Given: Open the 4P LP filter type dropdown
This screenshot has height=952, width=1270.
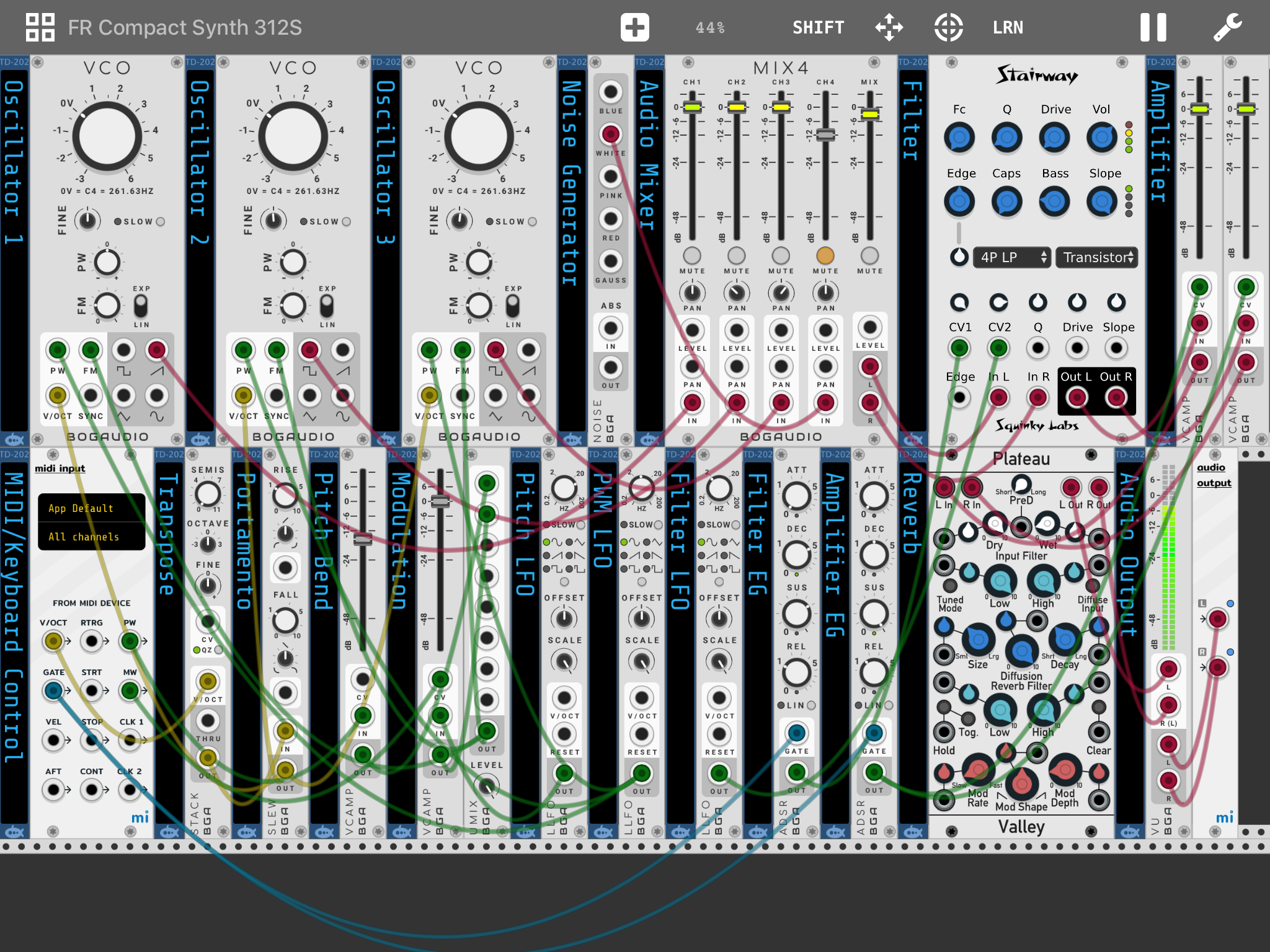Looking at the screenshot, I should click(x=1011, y=257).
